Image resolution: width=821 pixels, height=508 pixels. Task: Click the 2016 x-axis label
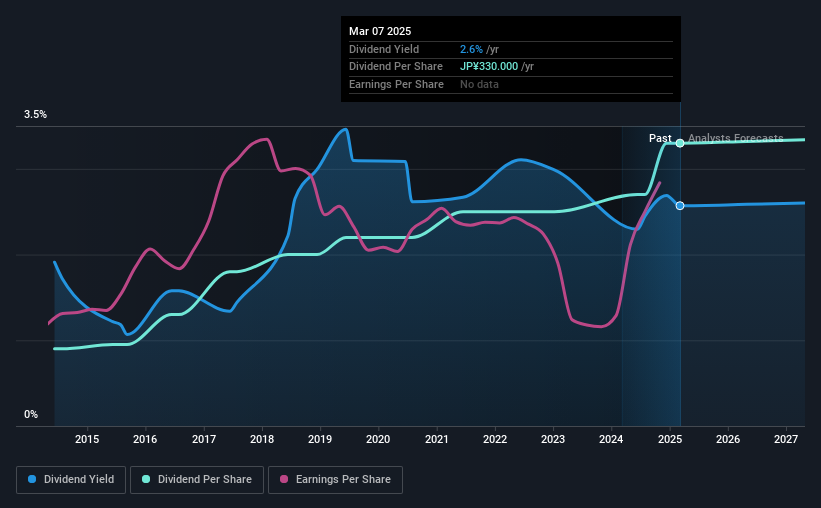[145, 439]
